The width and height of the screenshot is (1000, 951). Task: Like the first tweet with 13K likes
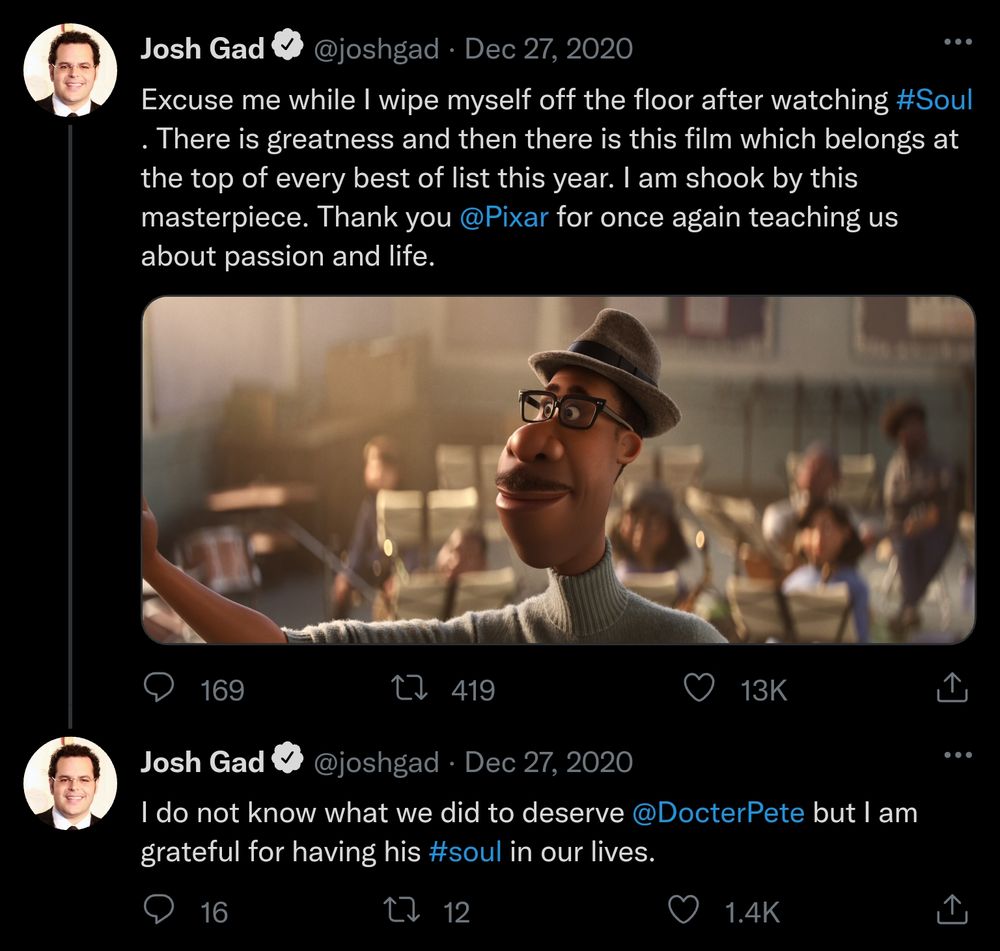[698, 689]
